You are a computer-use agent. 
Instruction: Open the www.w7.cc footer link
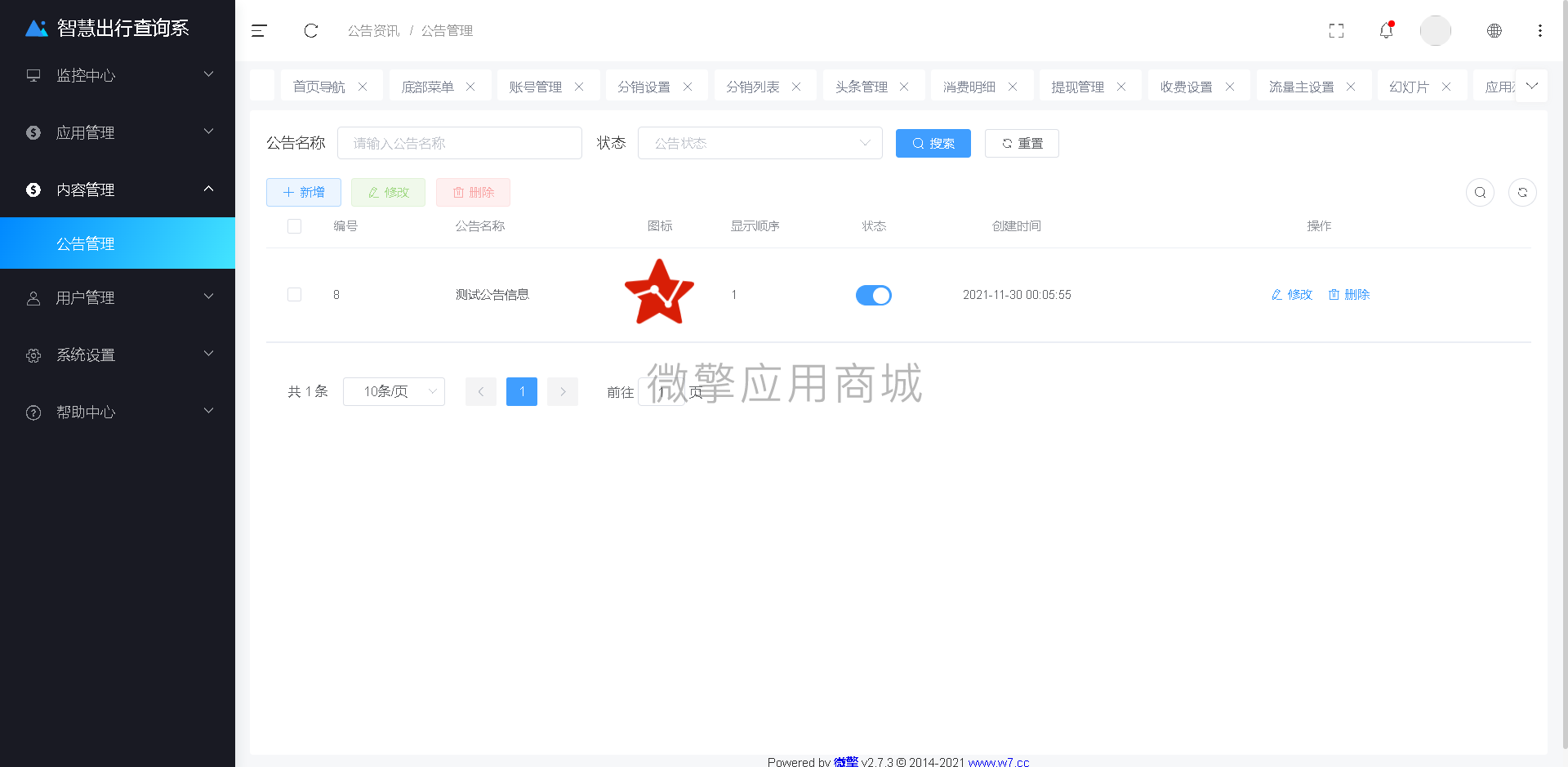click(x=999, y=762)
